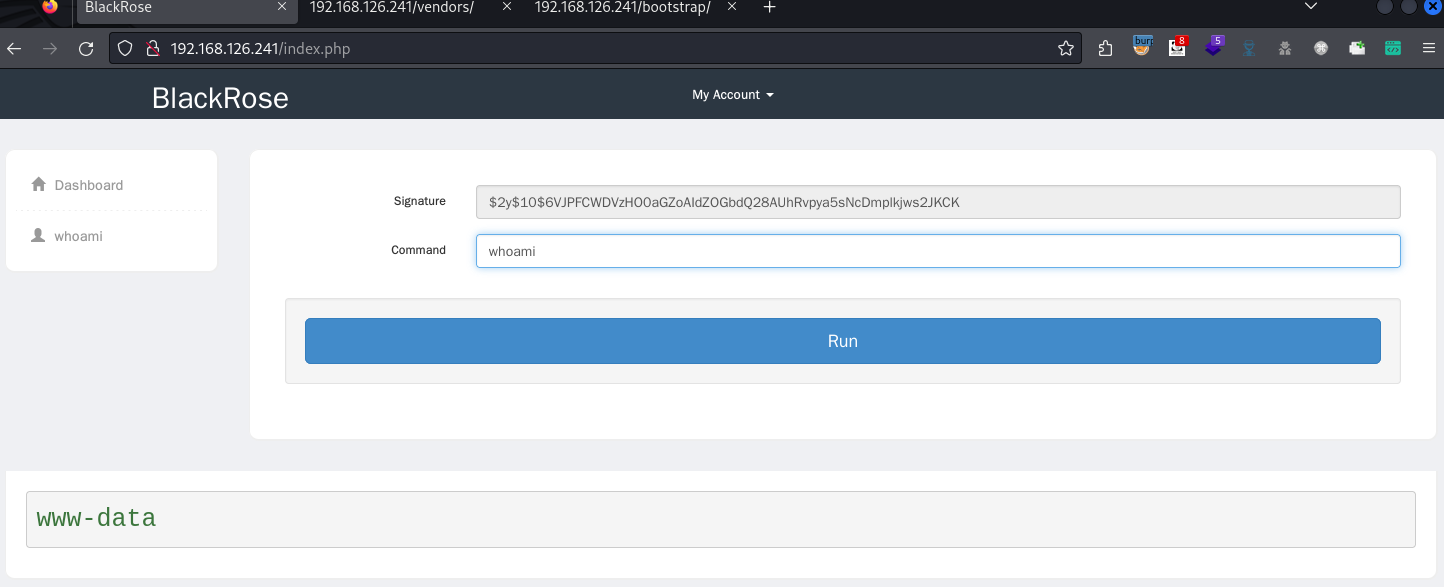
Task: Click the browser forward arrow
Action: (50, 48)
